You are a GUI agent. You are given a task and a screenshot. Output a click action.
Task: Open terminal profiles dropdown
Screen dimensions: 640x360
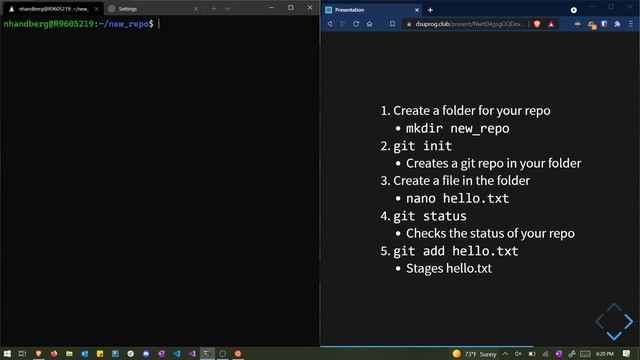point(228,9)
